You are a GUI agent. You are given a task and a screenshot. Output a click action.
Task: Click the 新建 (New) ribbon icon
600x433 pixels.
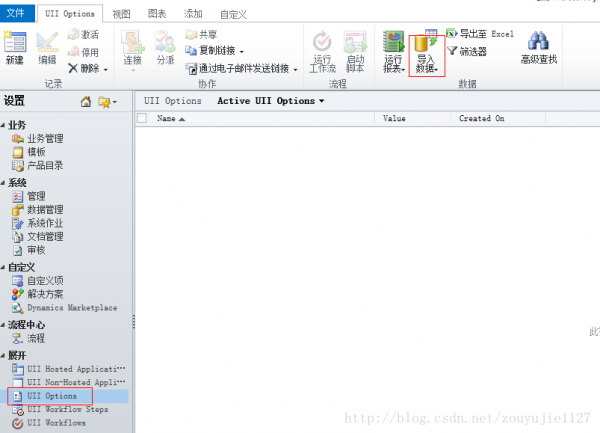tap(15, 41)
